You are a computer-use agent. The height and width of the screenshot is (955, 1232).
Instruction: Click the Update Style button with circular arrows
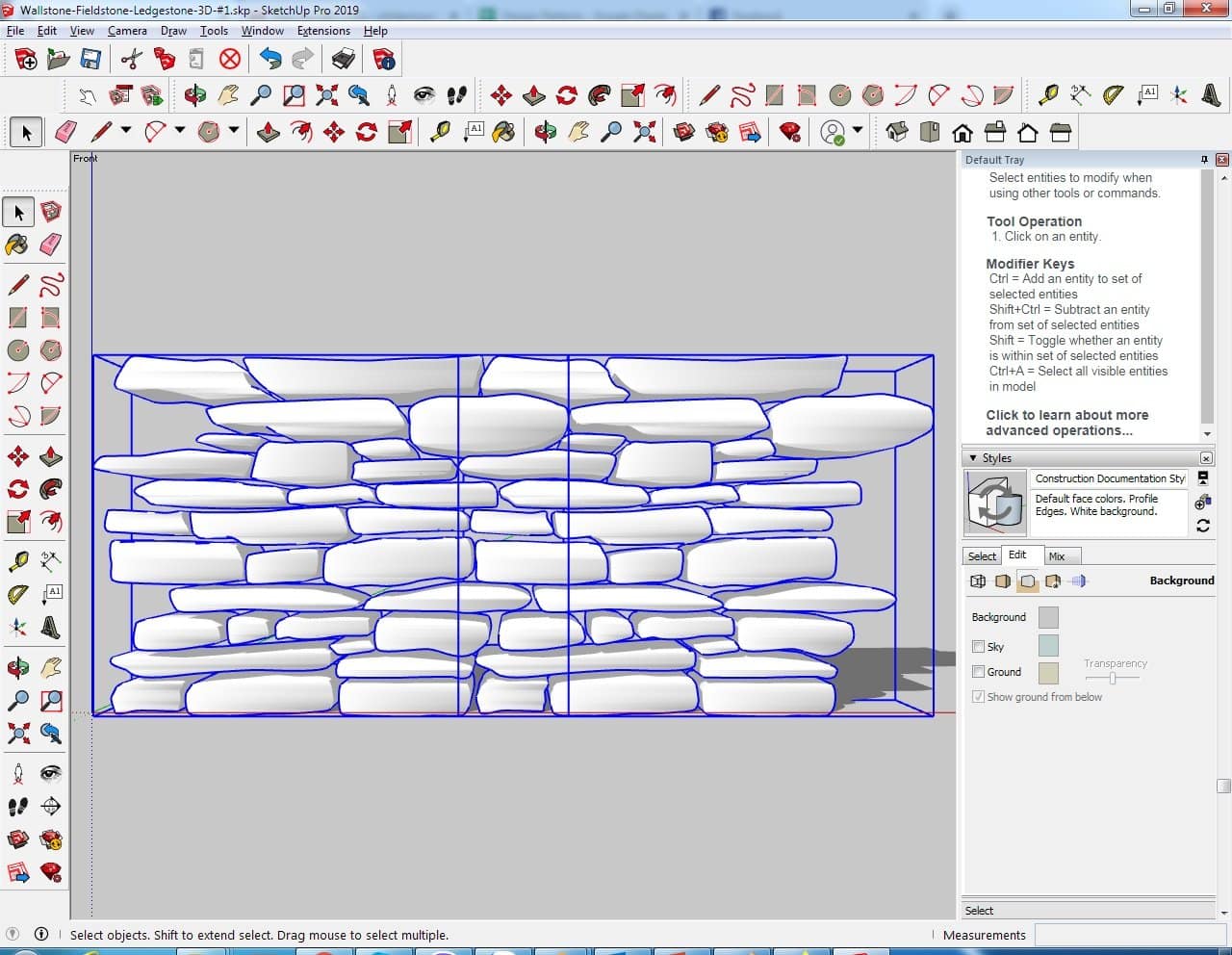pos(1203,526)
